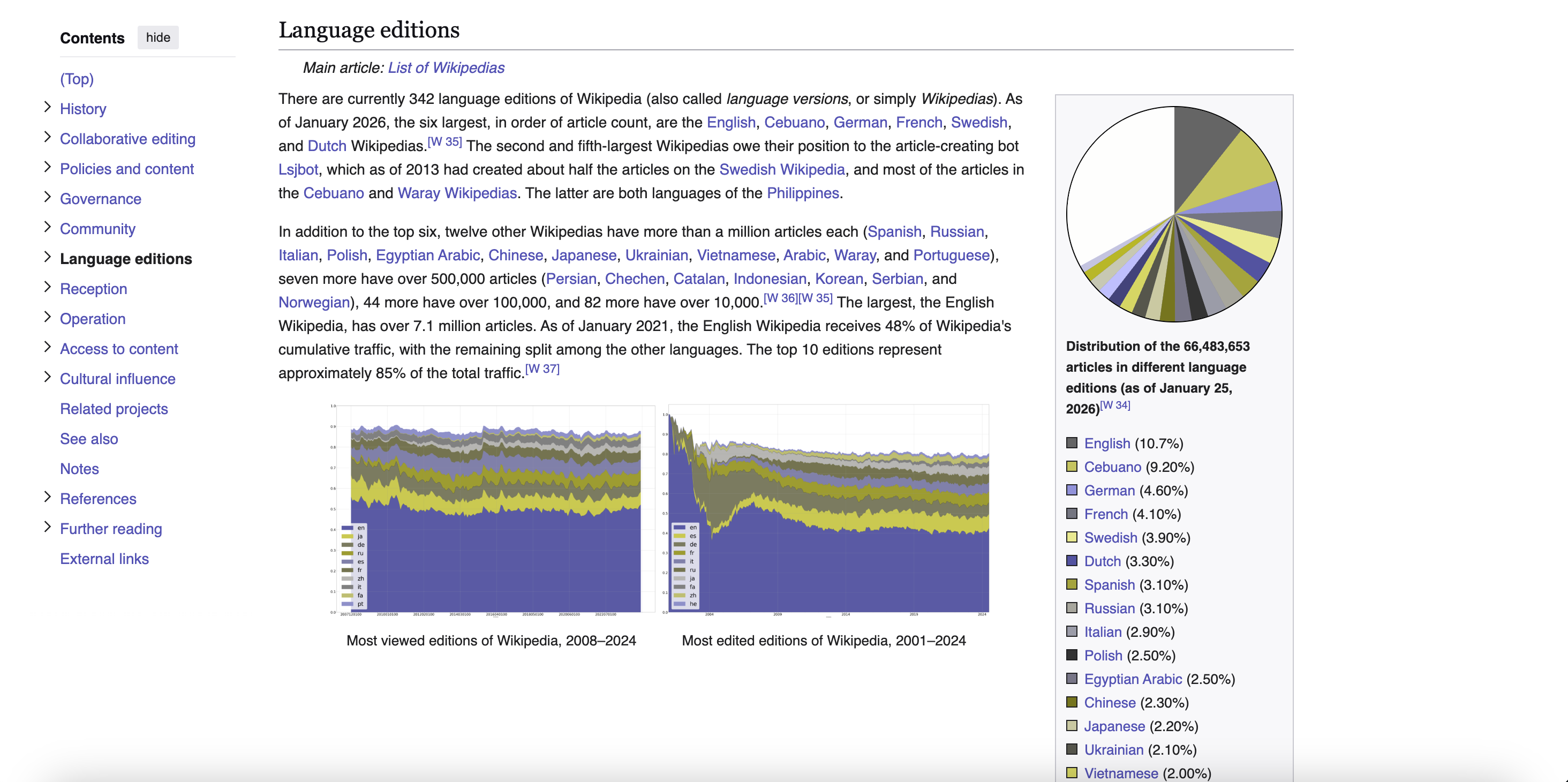The width and height of the screenshot is (1568, 782).
Task: Expand the Cultural influence section chevron
Action: (x=48, y=377)
